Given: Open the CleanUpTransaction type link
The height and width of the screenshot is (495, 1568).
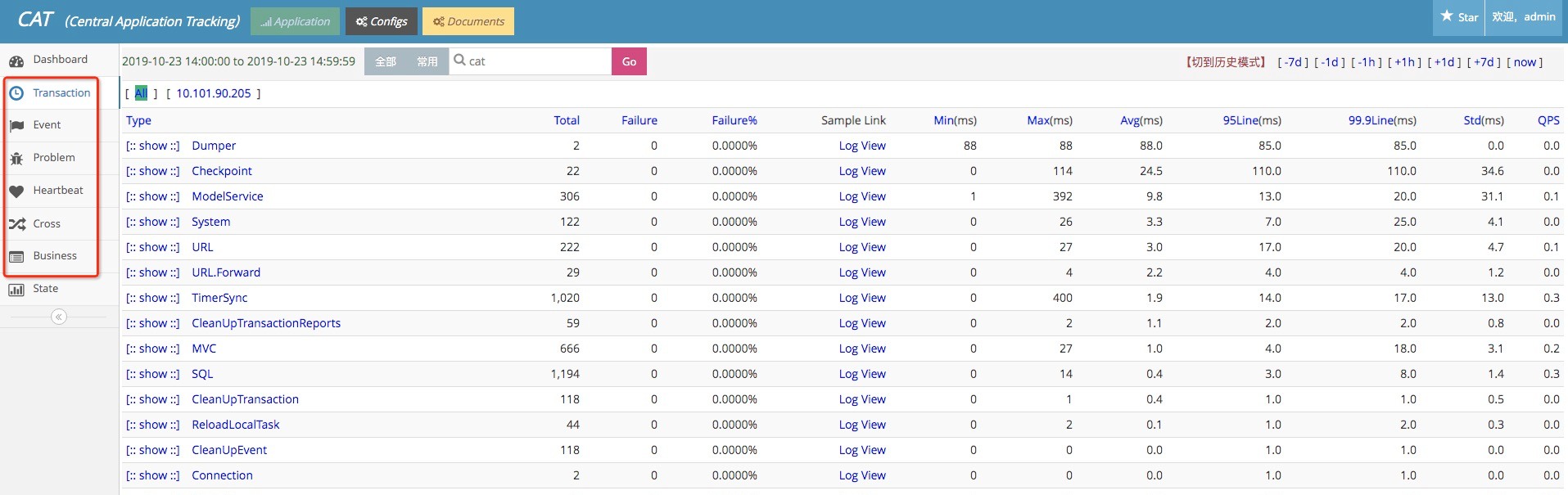Looking at the screenshot, I should pyautogui.click(x=246, y=399).
